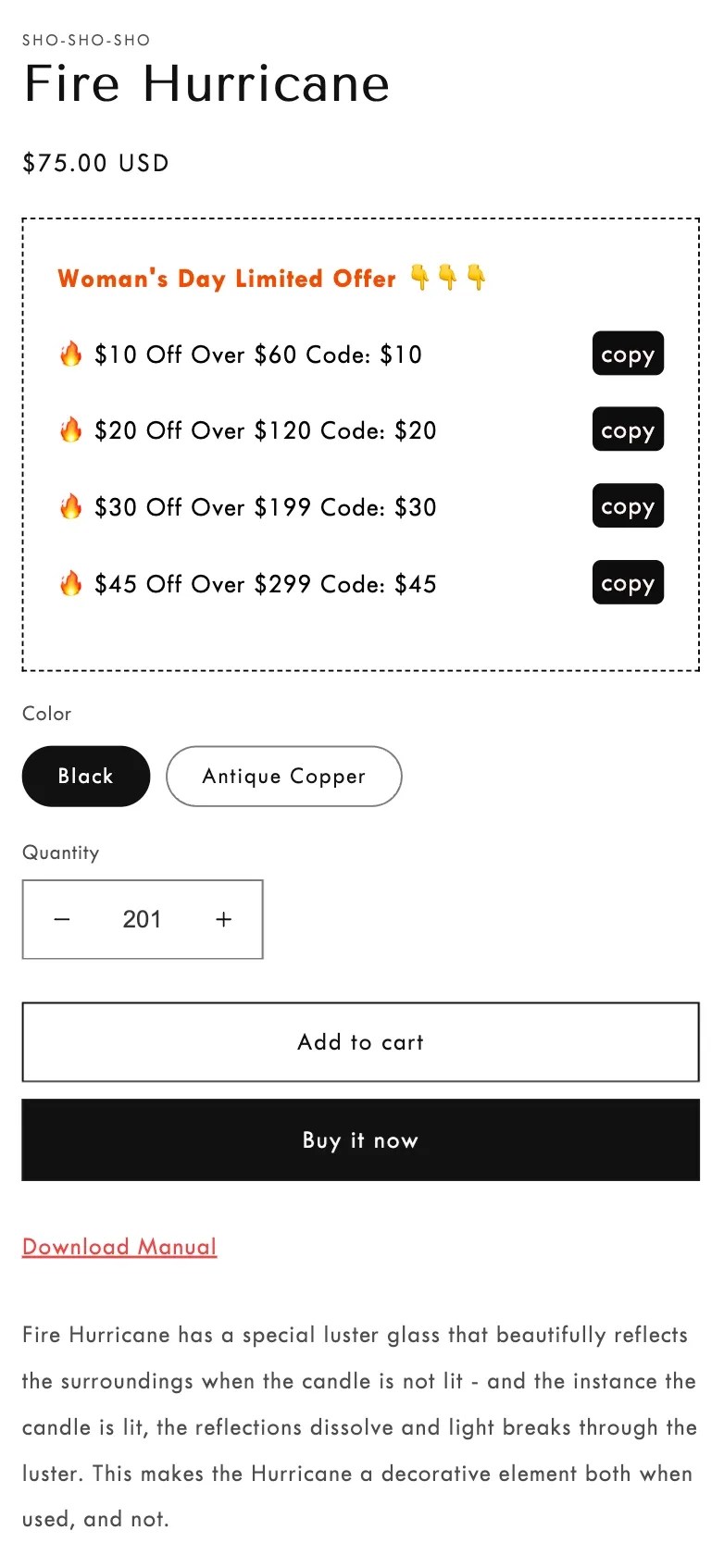Copy the $10 off discount code

coord(628,355)
